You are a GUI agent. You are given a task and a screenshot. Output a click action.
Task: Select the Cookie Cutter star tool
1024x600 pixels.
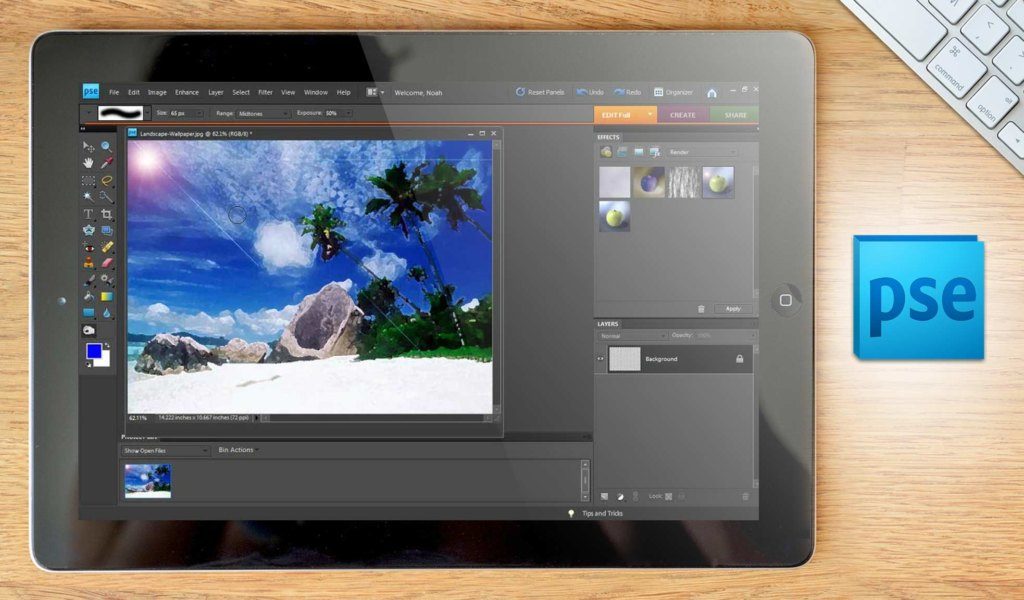[x=88, y=230]
